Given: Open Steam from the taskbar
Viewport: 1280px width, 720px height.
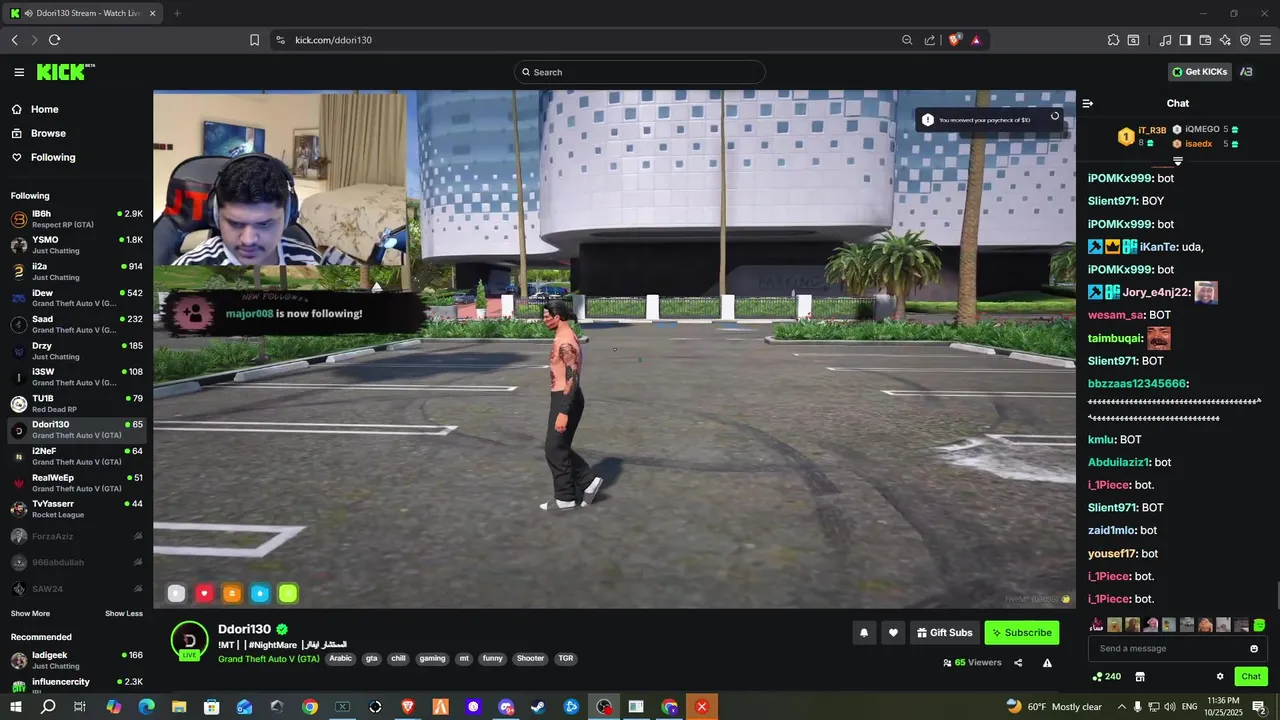Looking at the screenshot, I should point(538,707).
